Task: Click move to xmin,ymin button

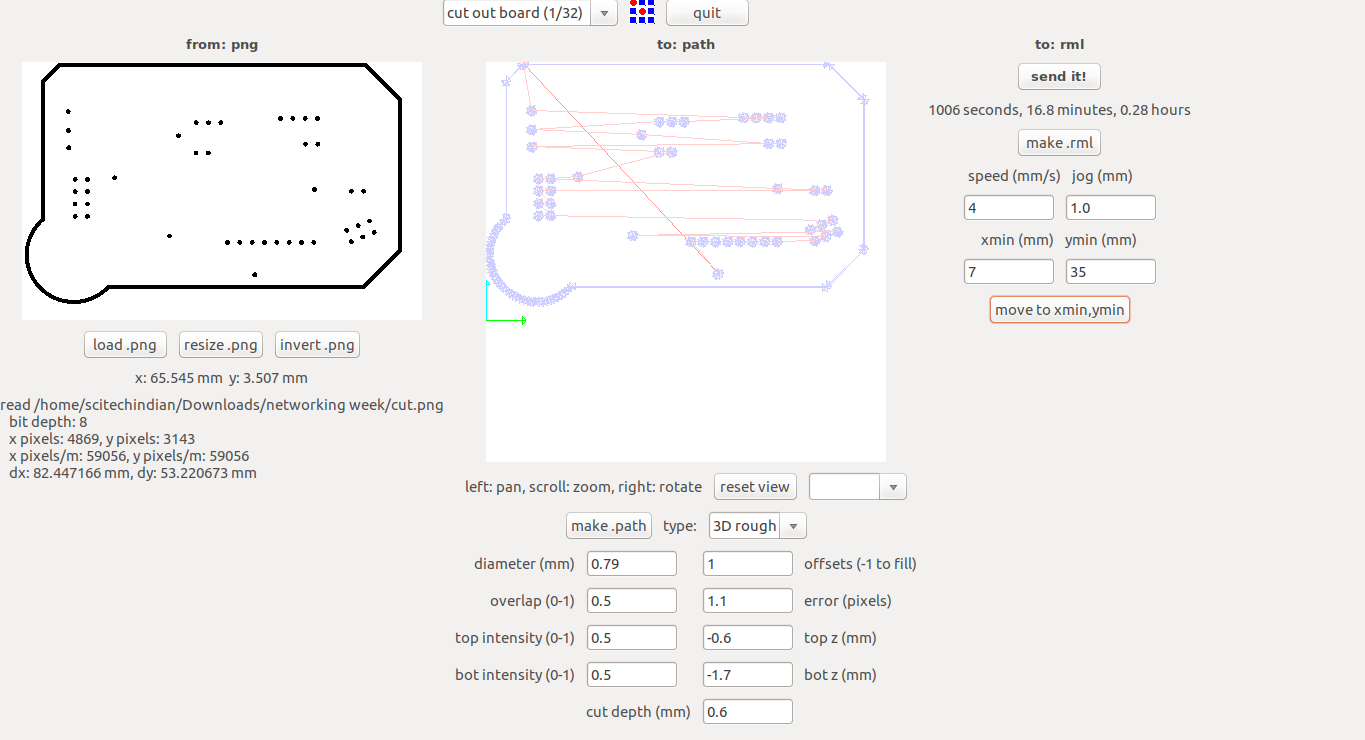Action: [x=1059, y=310]
